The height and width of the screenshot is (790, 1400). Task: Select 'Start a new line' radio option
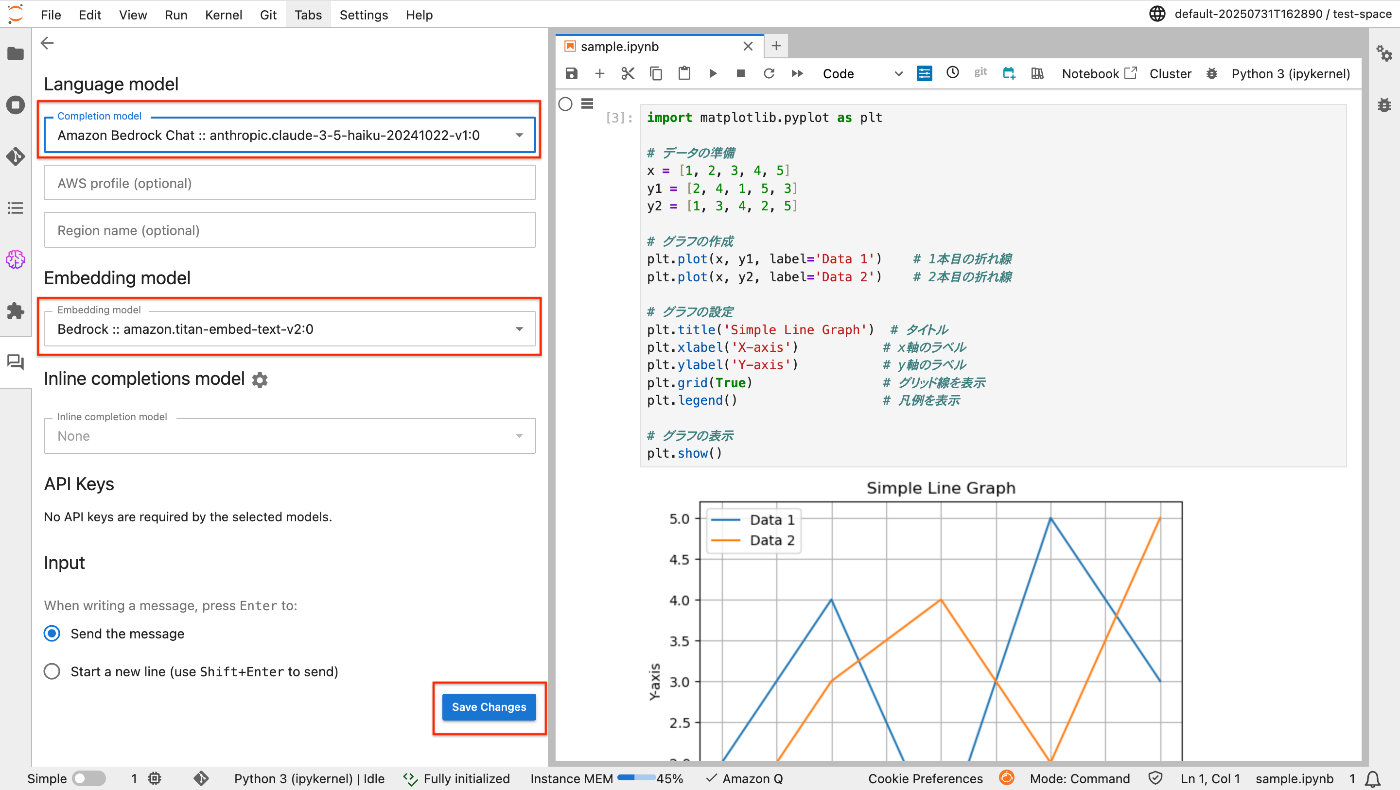pos(52,671)
